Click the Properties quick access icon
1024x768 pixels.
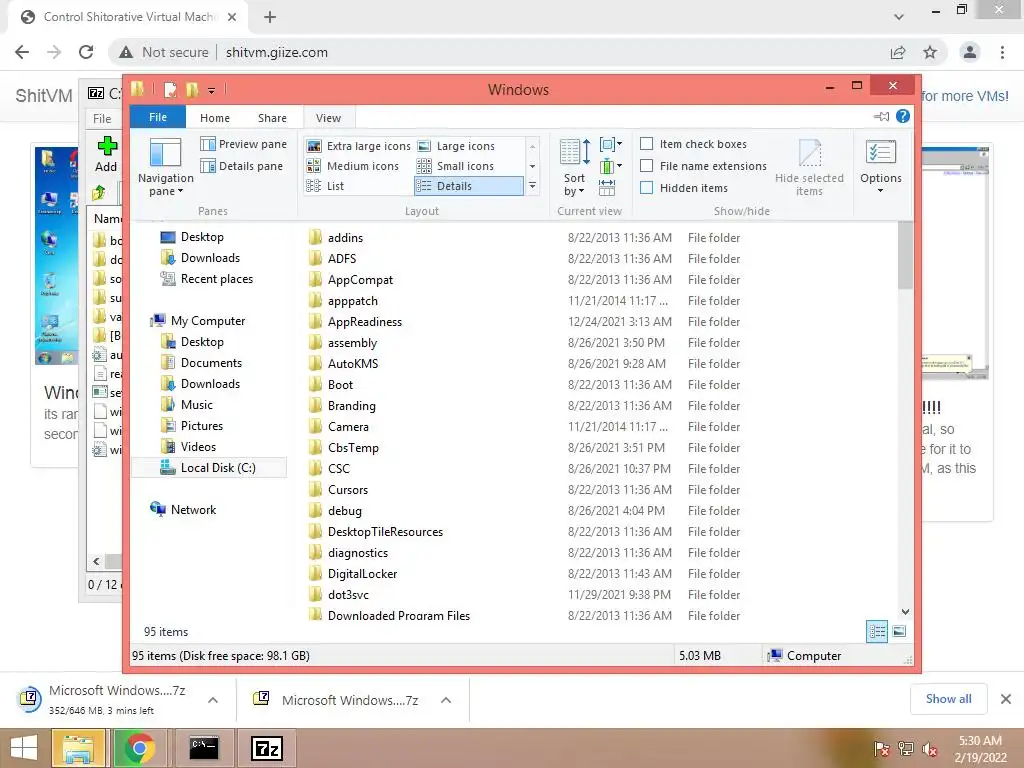click(170, 89)
